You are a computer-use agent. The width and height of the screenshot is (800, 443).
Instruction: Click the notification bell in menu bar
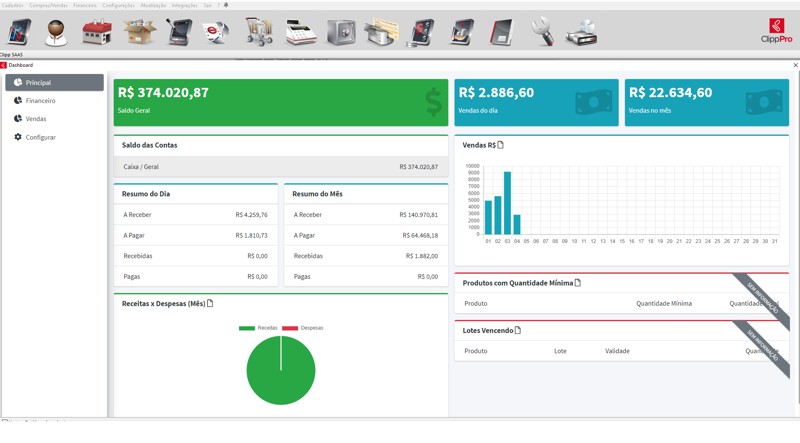tap(226, 5)
